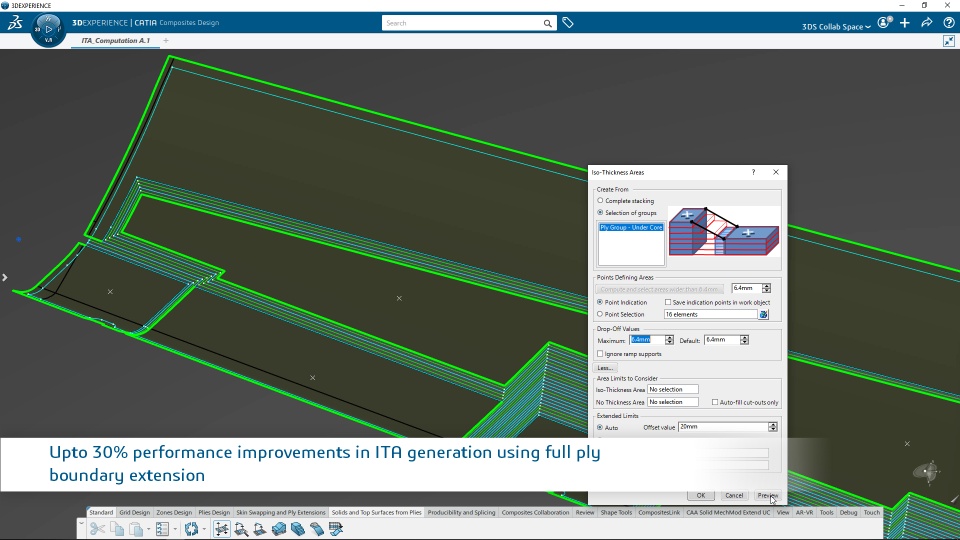Select the Complete stacking radio button
960x540 pixels.
600,201
